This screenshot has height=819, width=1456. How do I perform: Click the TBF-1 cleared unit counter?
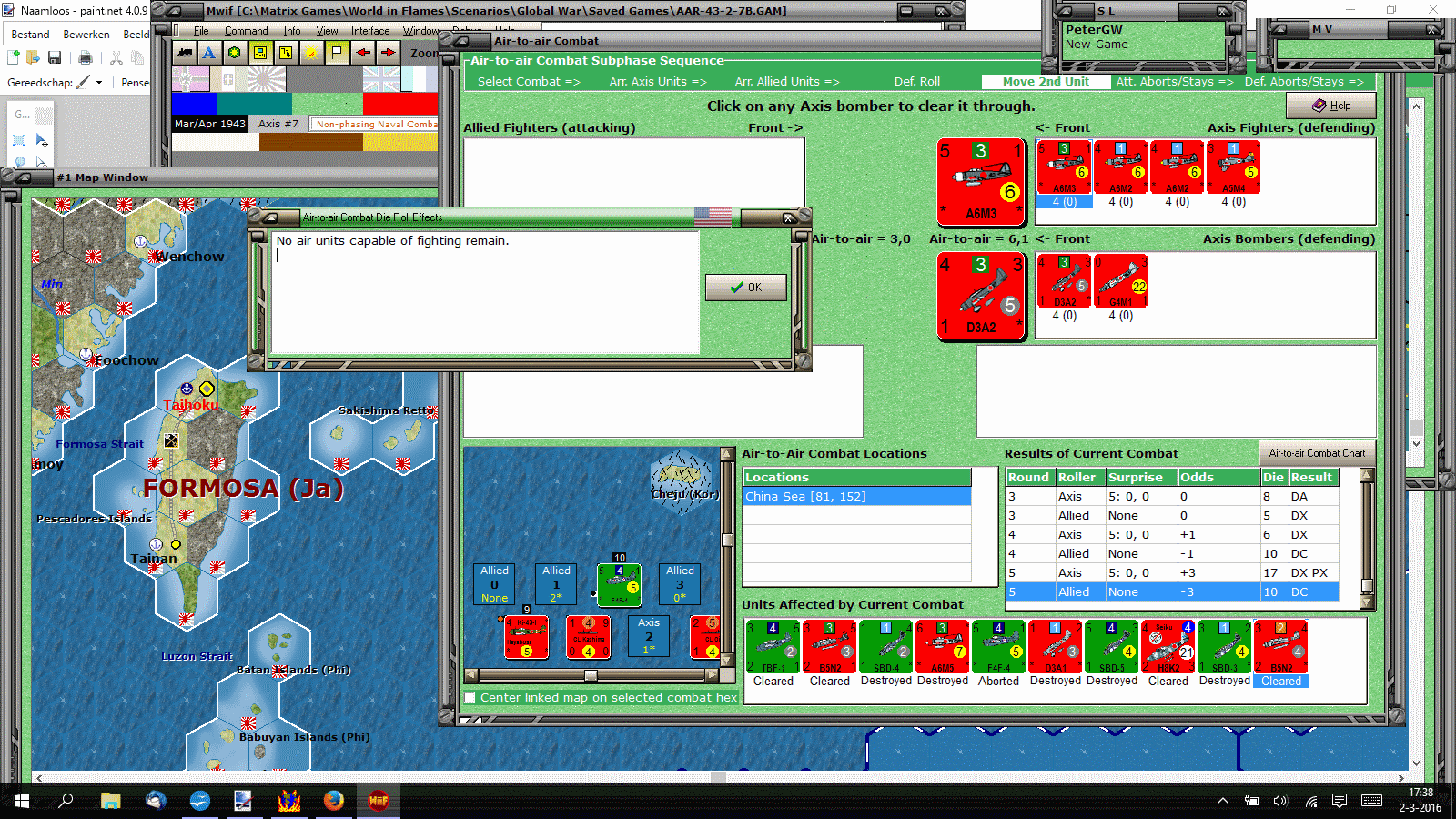(x=773, y=647)
